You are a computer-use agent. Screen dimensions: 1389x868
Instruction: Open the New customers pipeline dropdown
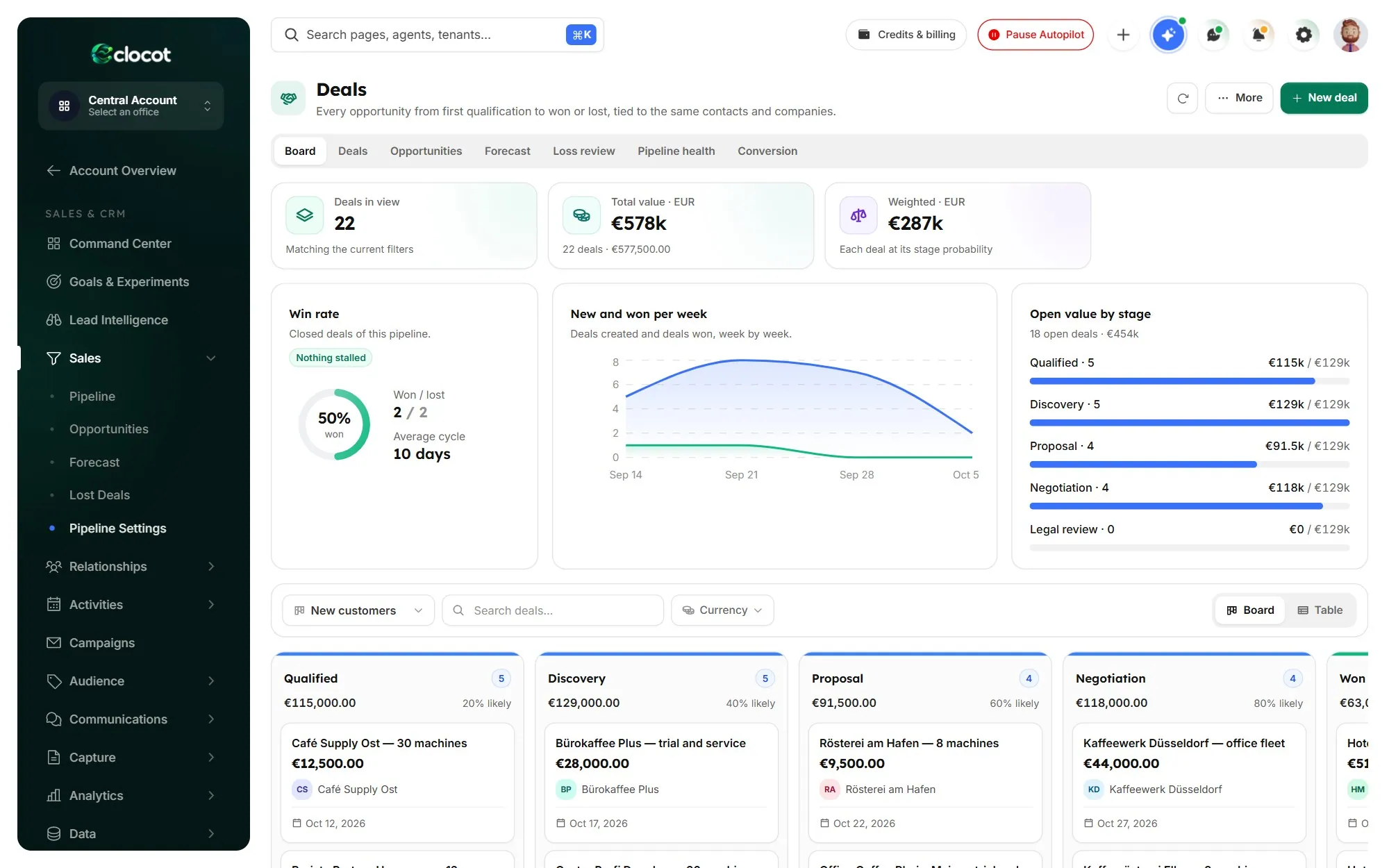[x=358, y=610]
